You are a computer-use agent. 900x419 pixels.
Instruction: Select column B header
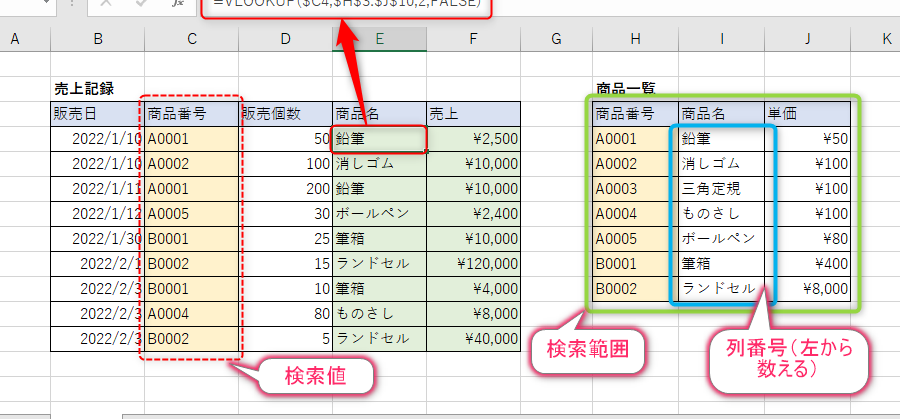pos(98,39)
